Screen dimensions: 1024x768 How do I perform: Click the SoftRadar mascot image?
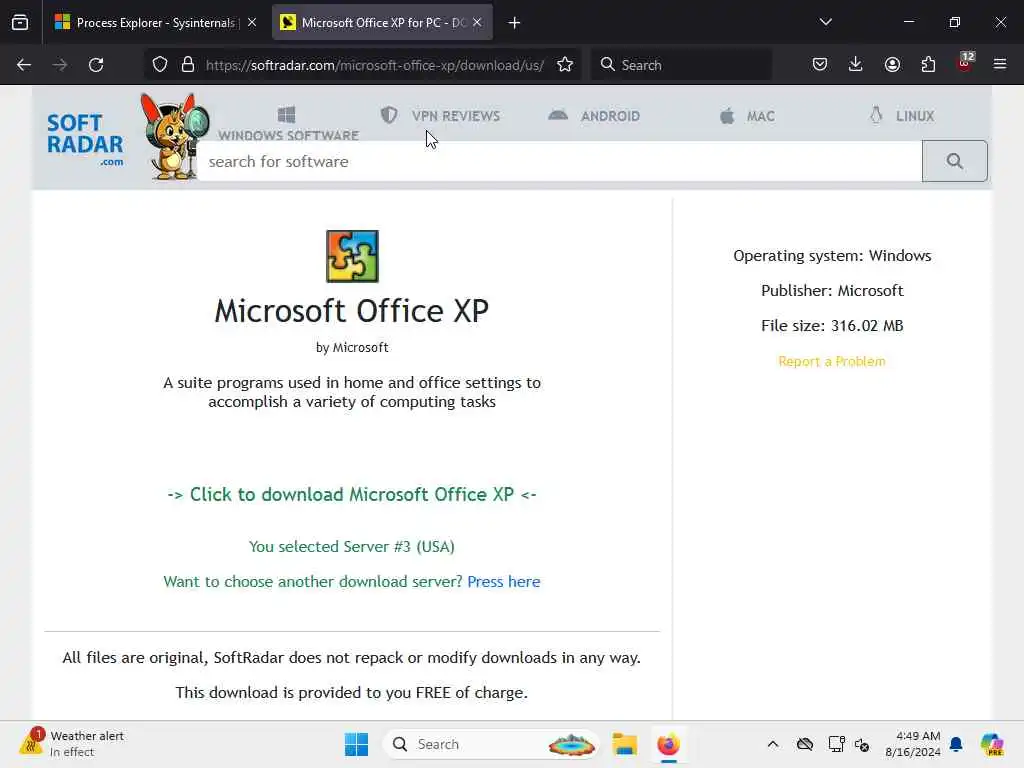tap(174, 136)
